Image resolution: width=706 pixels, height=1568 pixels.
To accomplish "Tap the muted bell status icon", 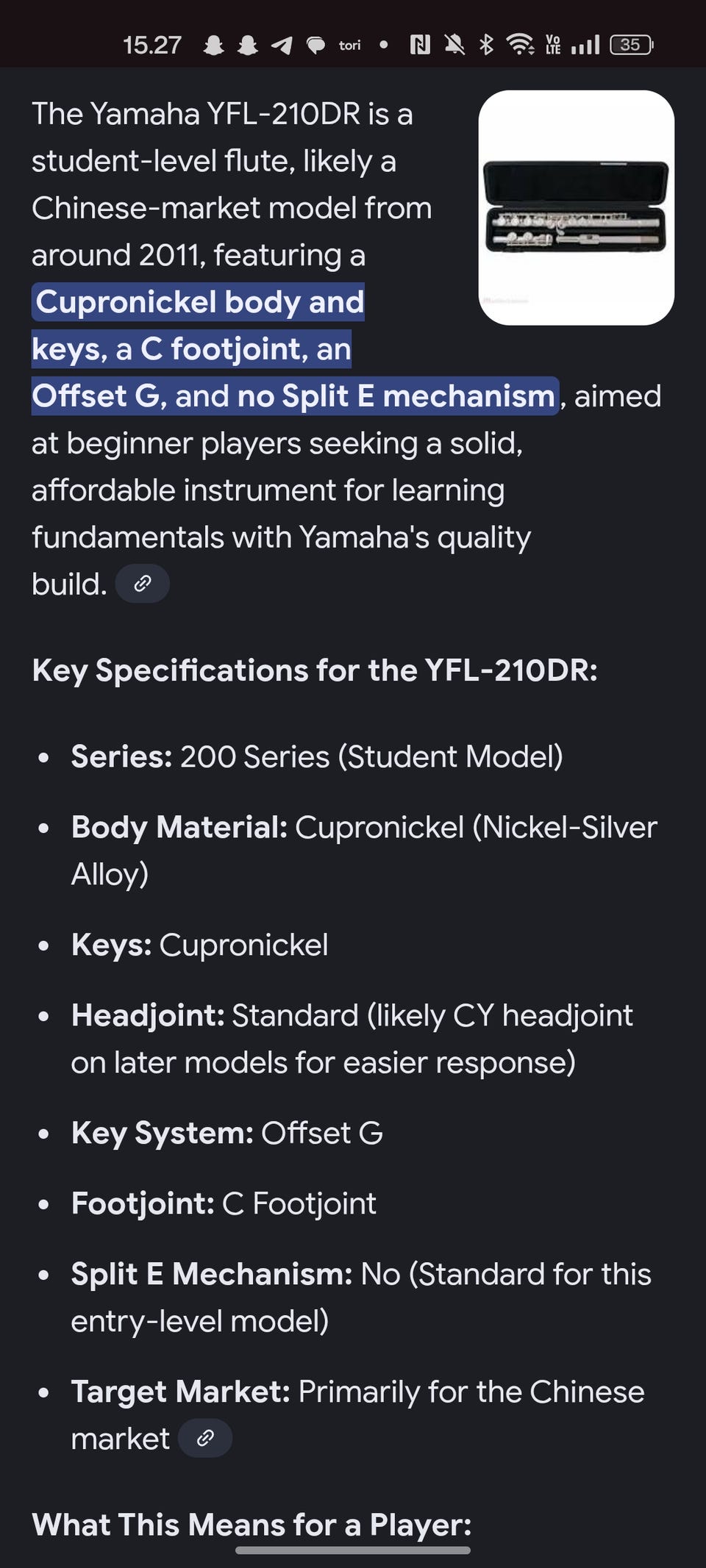I will (x=454, y=46).
